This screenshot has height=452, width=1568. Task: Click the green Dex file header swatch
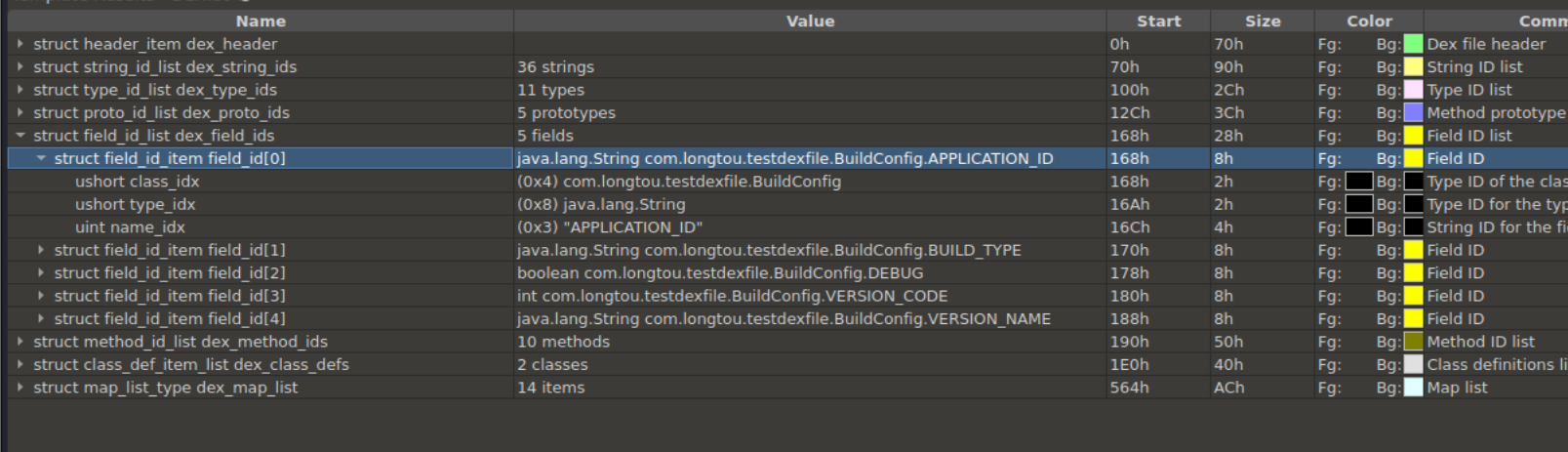pyautogui.click(x=1413, y=44)
